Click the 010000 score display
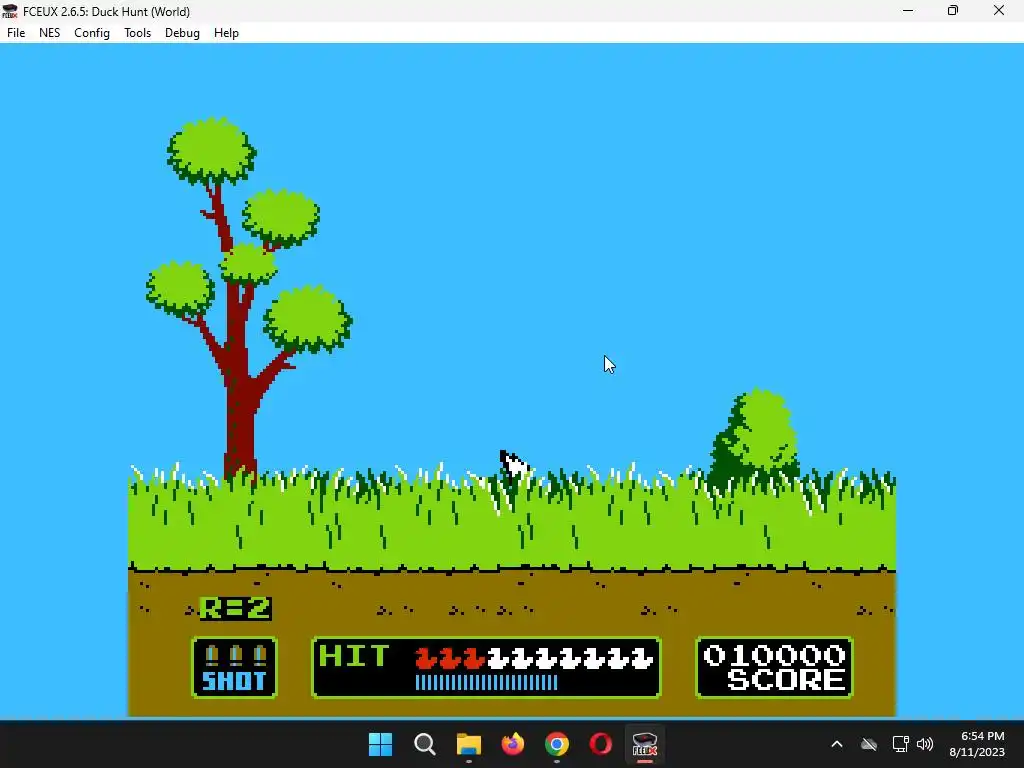The width and height of the screenshot is (1024, 768). [x=775, y=656]
